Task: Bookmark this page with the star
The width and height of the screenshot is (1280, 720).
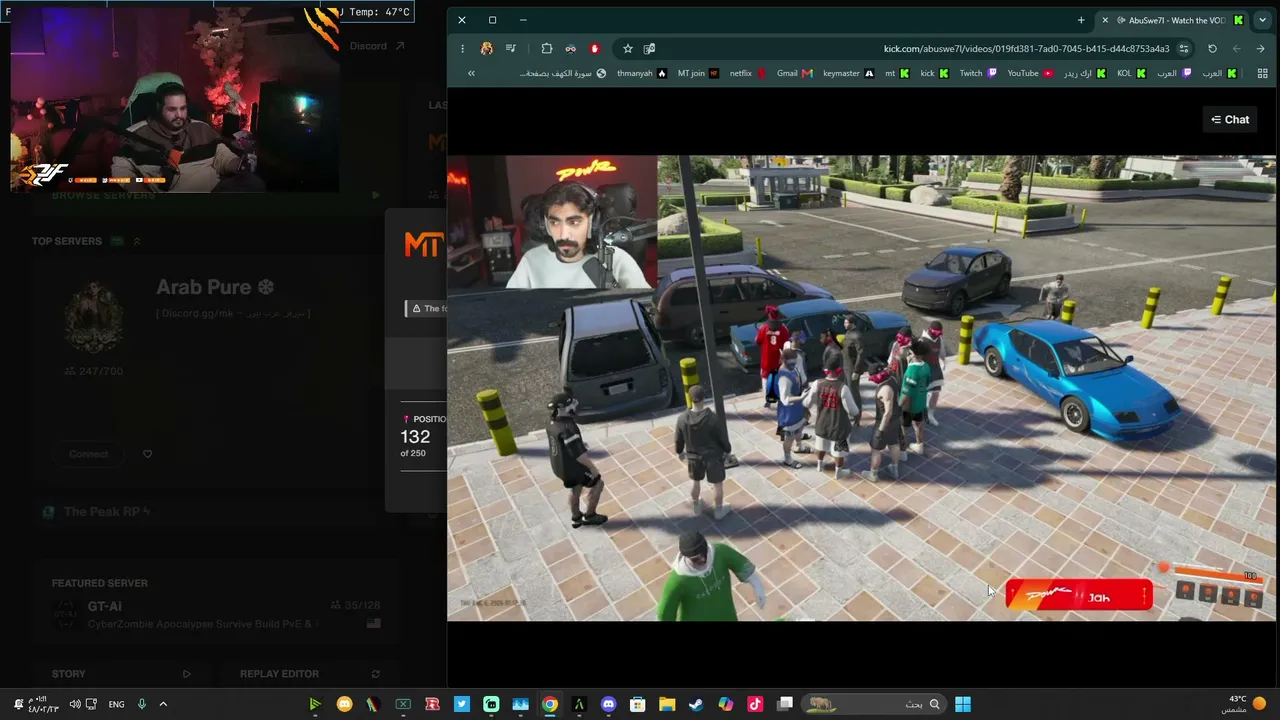Action: [x=628, y=48]
